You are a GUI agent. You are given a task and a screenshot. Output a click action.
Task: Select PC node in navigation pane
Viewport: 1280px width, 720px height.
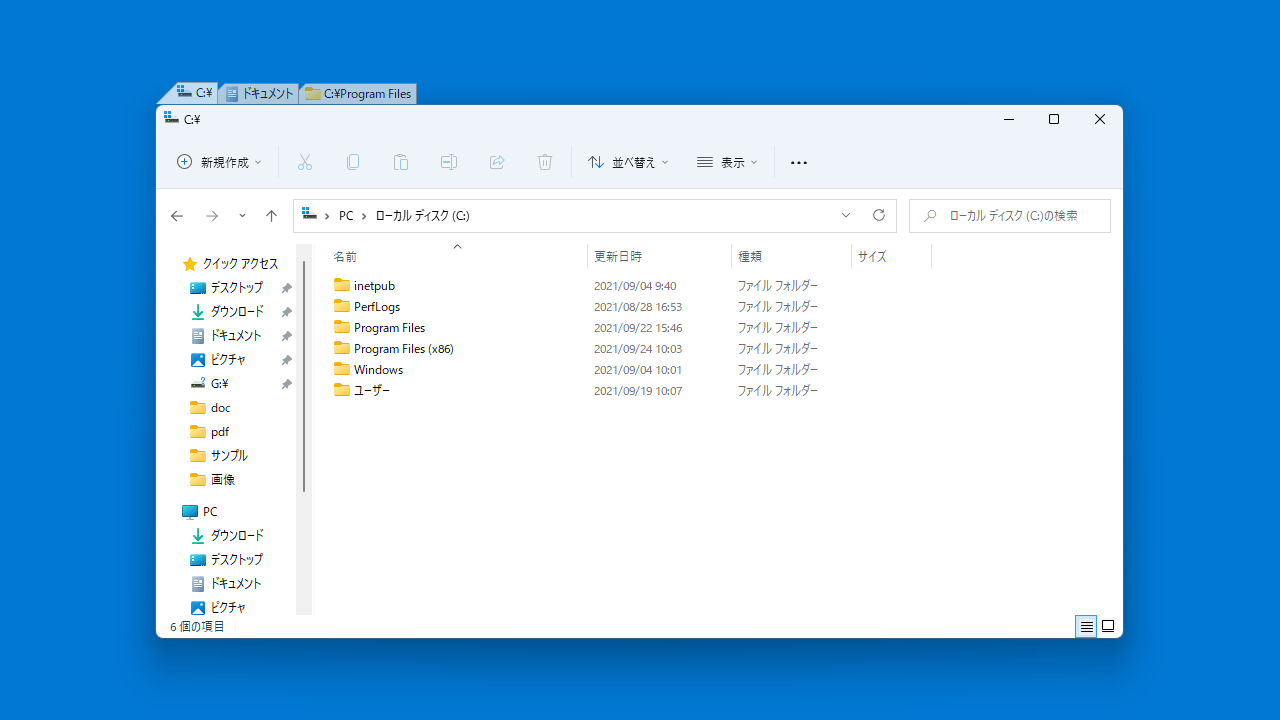coord(210,512)
